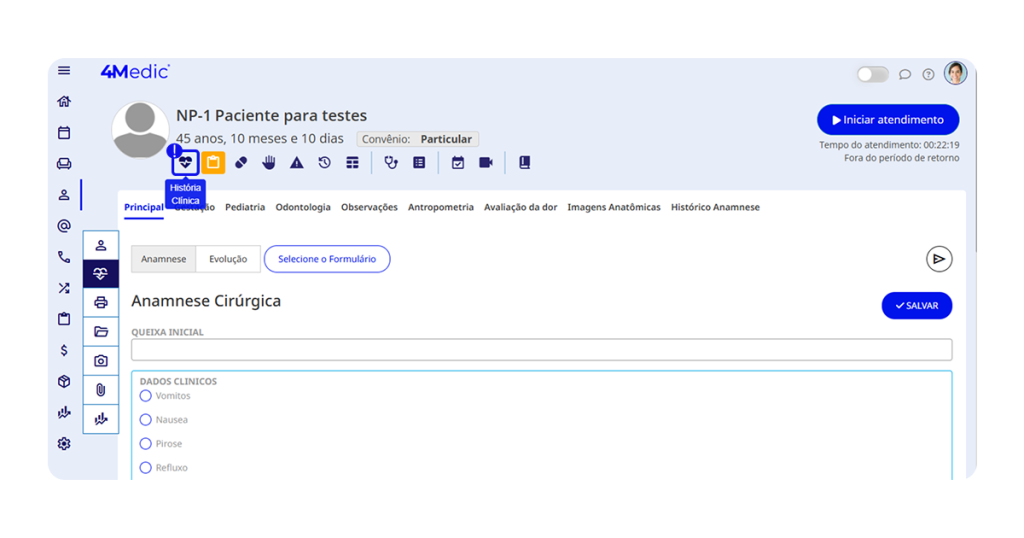
Task: Select the Vomitos radio option
Action: coord(146,396)
